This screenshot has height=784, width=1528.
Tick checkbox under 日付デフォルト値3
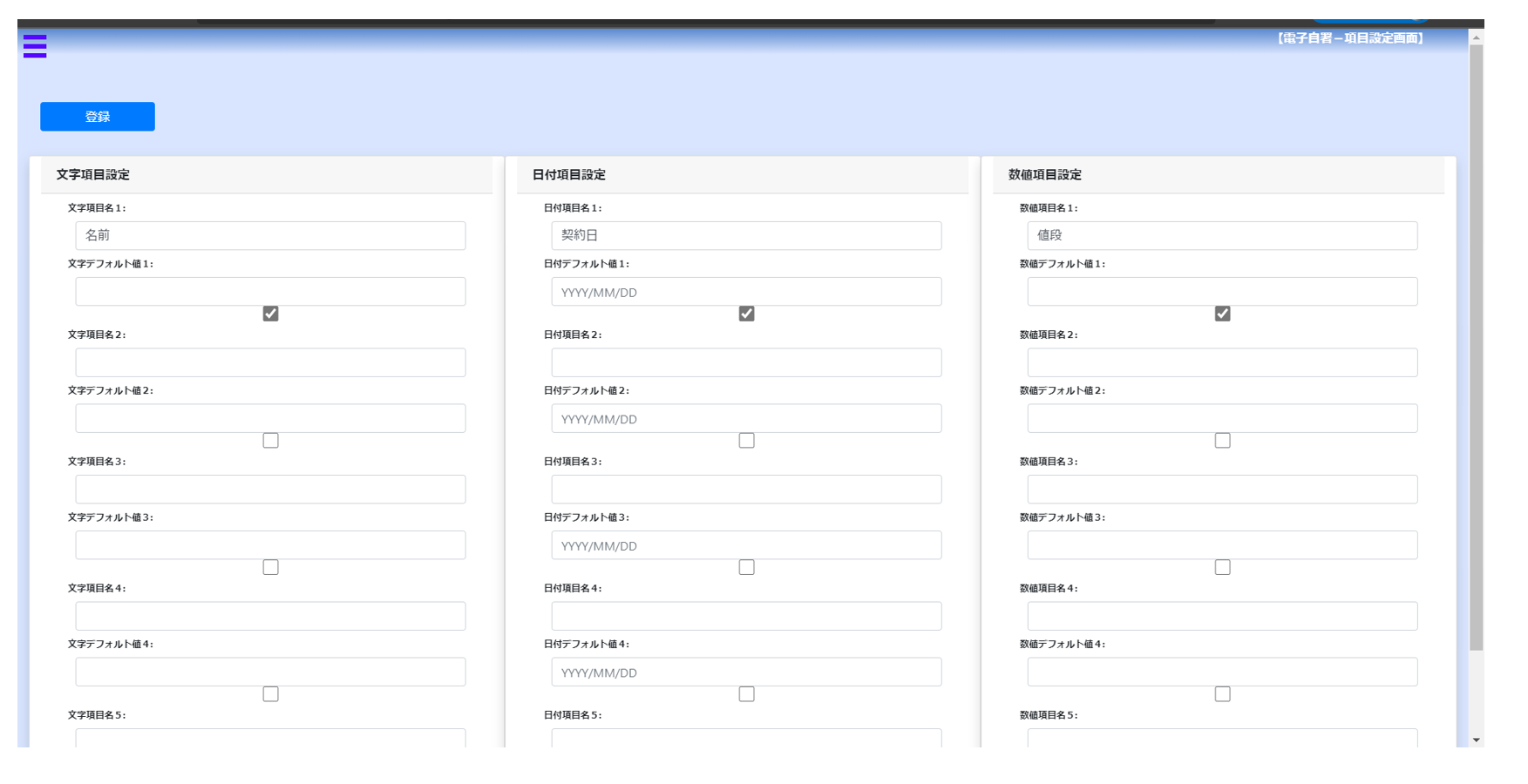747,567
